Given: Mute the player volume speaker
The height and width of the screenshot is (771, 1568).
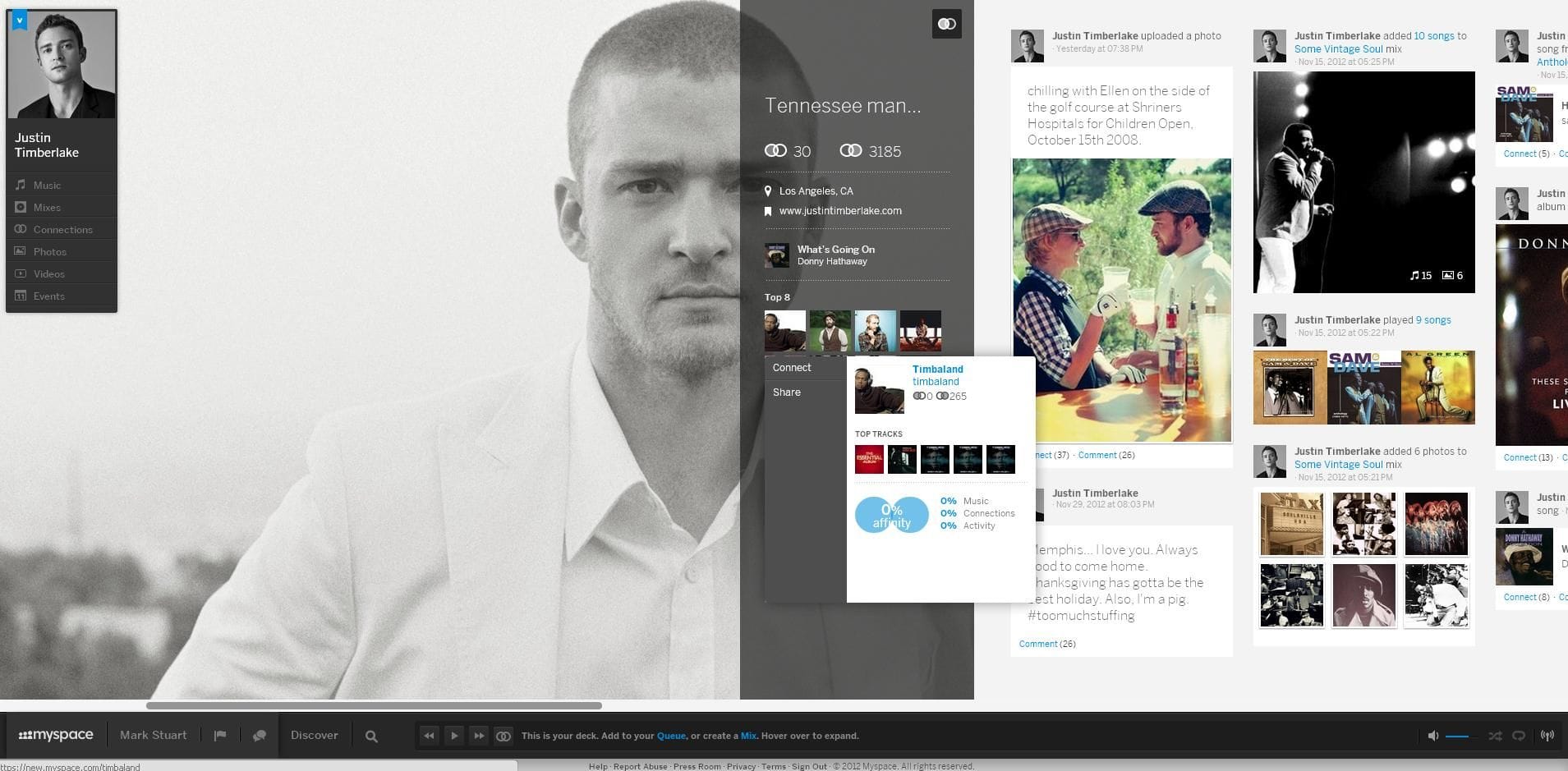Looking at the screenshot, I should [x=1432, y=736].
